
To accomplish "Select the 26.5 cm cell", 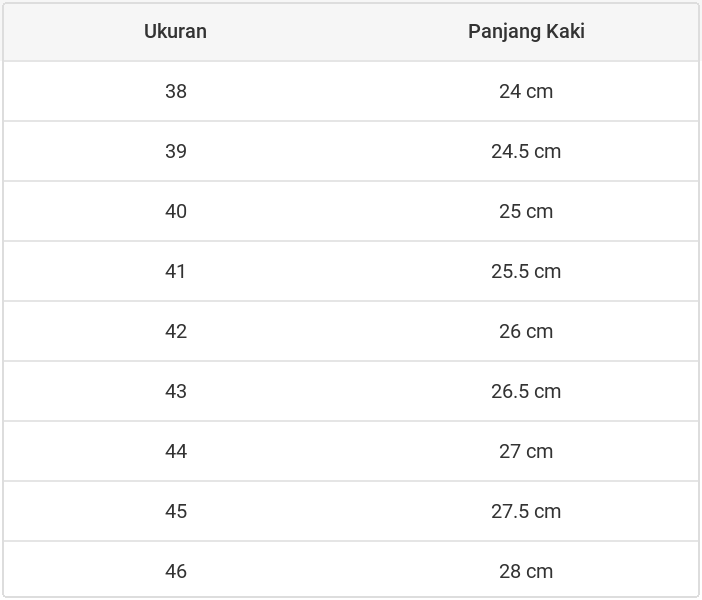I will (526, 391).
